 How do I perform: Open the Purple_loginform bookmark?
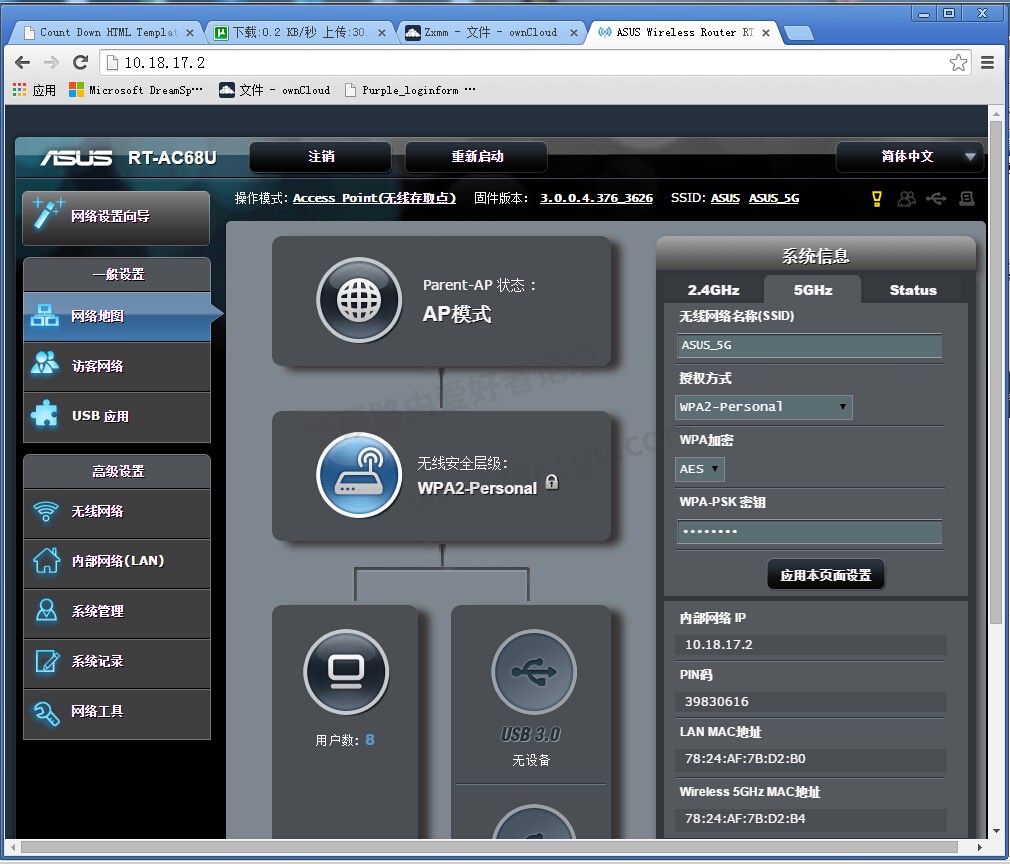point(410,90)
